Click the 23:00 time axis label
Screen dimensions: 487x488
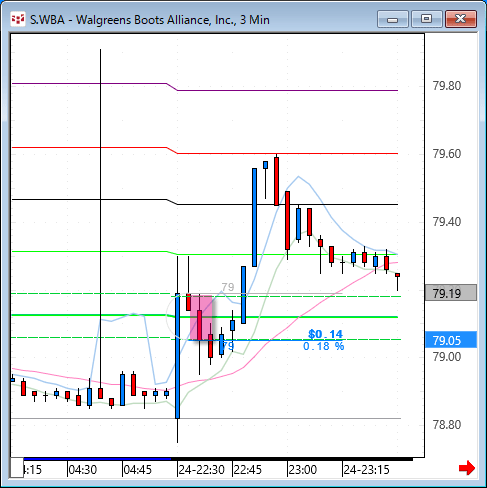click(302, 470)
